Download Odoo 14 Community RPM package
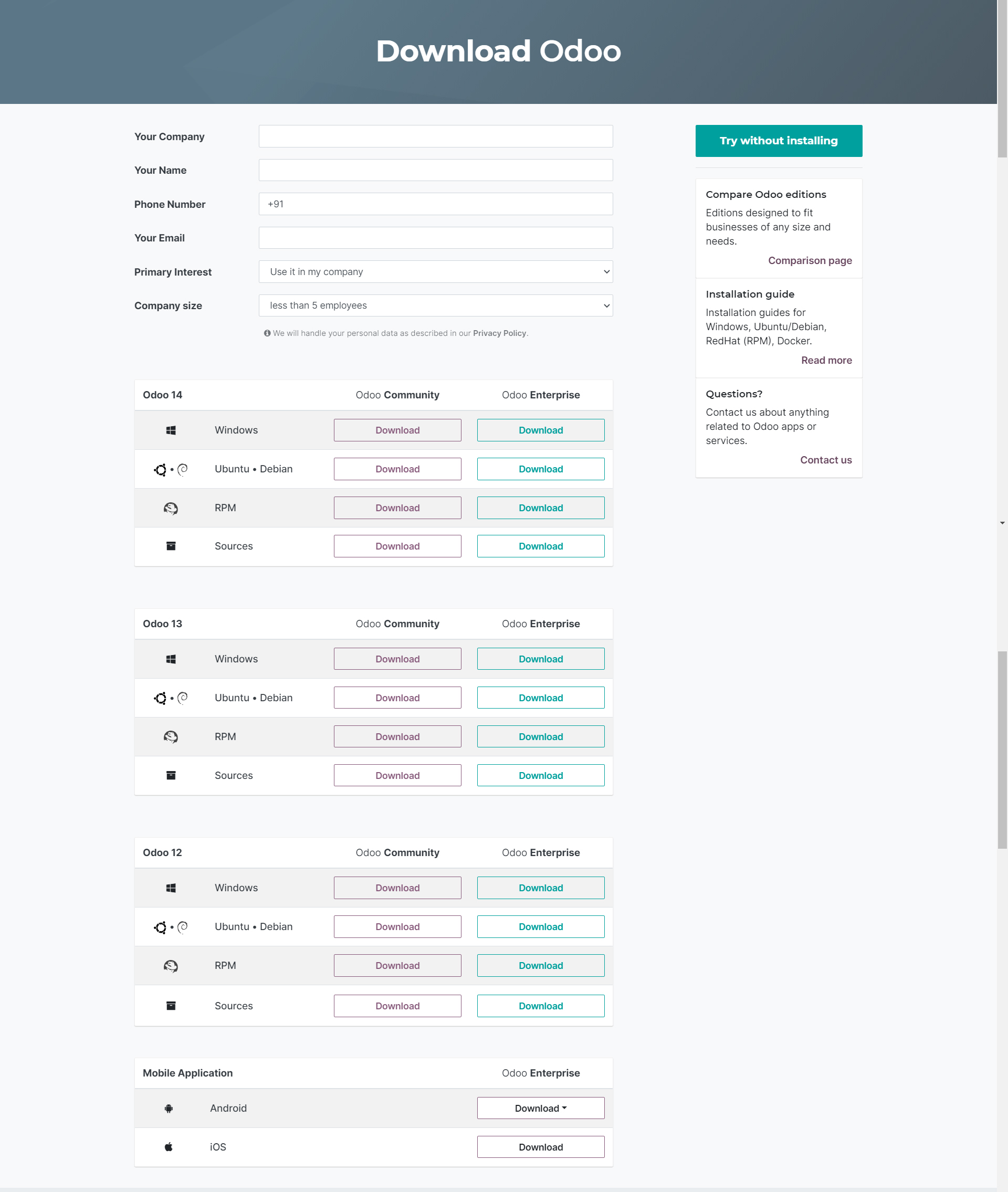1008x1192 pixels. click(397, 508)
